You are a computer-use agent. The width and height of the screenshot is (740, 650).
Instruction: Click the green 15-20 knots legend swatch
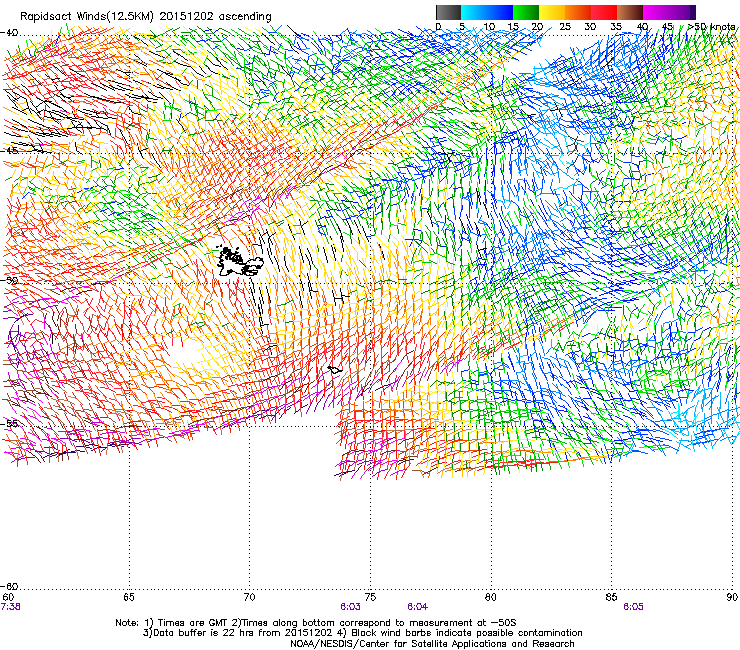pyautogui.click(x=526, y=12)
